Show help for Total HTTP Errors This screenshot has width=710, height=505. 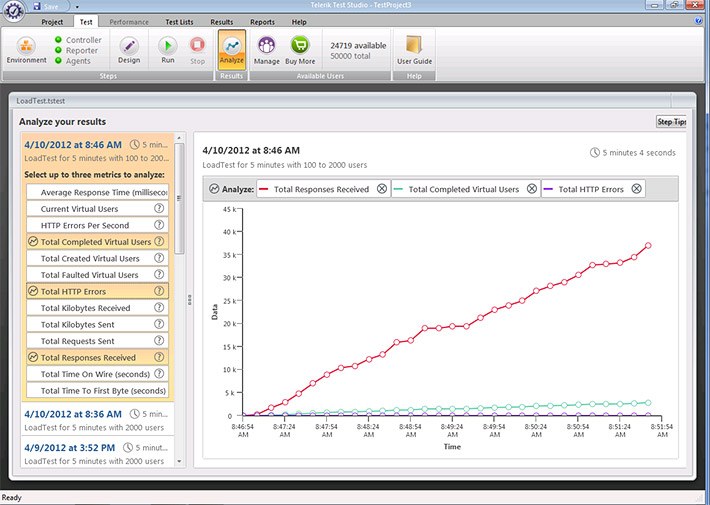(159, 291)
